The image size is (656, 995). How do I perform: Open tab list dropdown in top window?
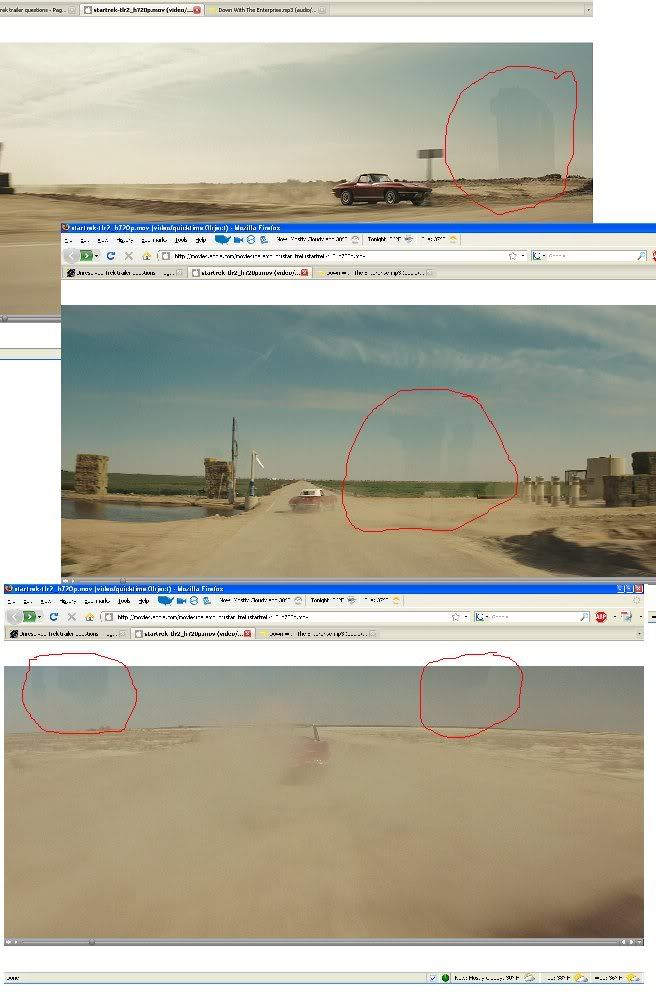coord(589,10)
